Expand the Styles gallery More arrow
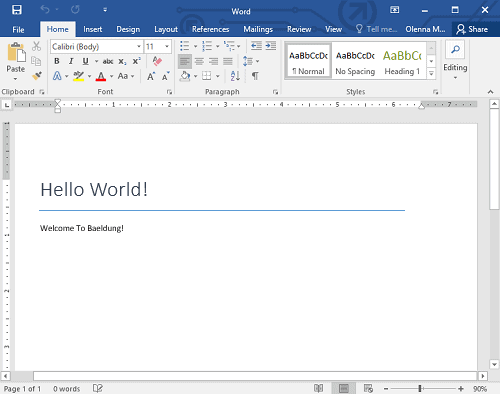The width and height of the screenshot is (500, 394). [431, 73]
